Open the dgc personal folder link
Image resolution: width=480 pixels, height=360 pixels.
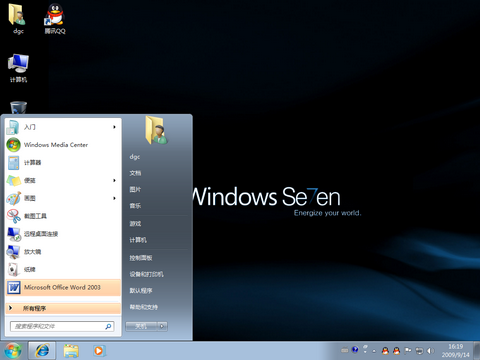[x=135, y=157]
